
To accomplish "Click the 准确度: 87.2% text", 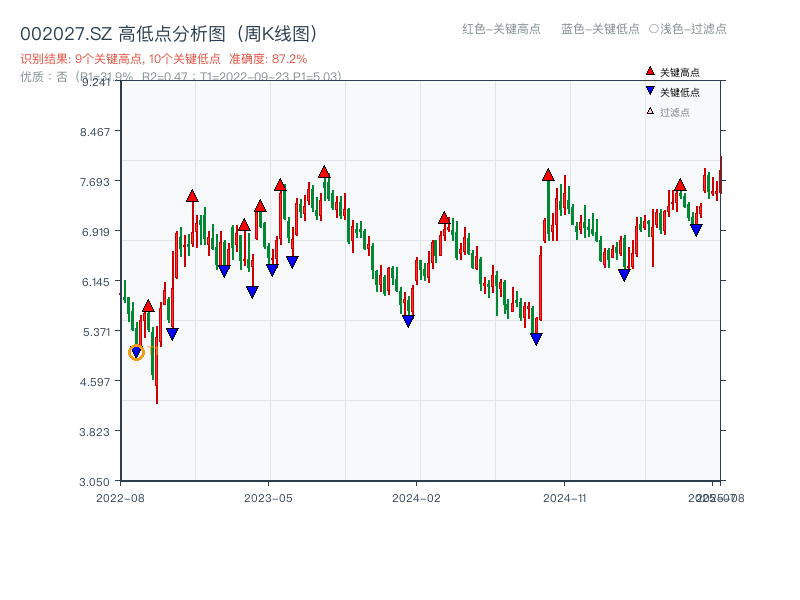I will point(268,59).
